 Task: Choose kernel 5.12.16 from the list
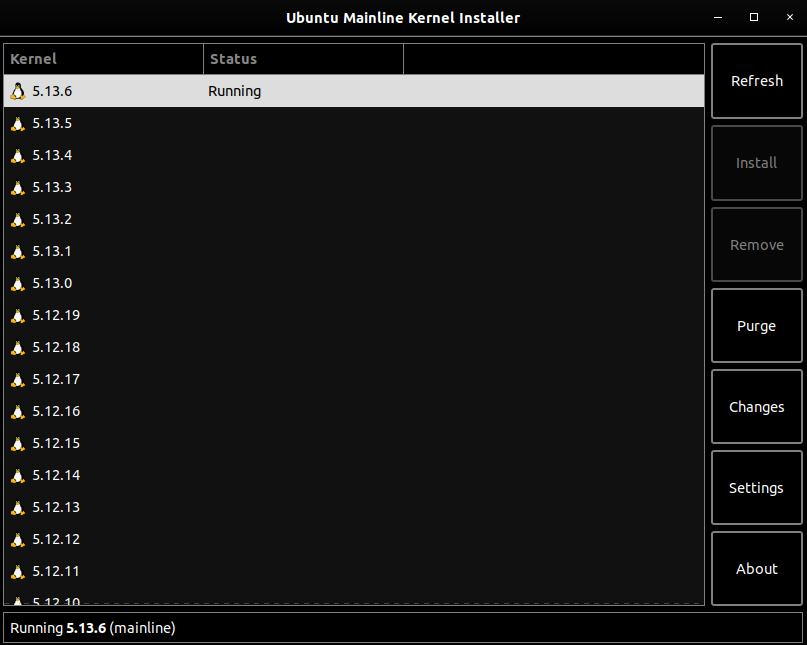[x=354, y=411]
